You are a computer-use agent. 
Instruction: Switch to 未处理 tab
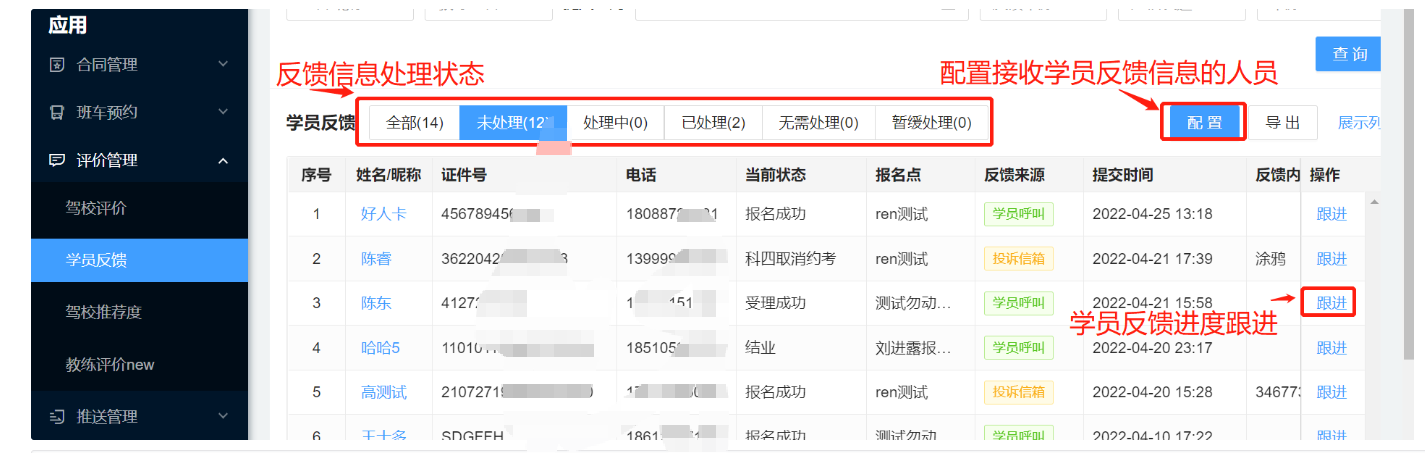click(514, 123)
